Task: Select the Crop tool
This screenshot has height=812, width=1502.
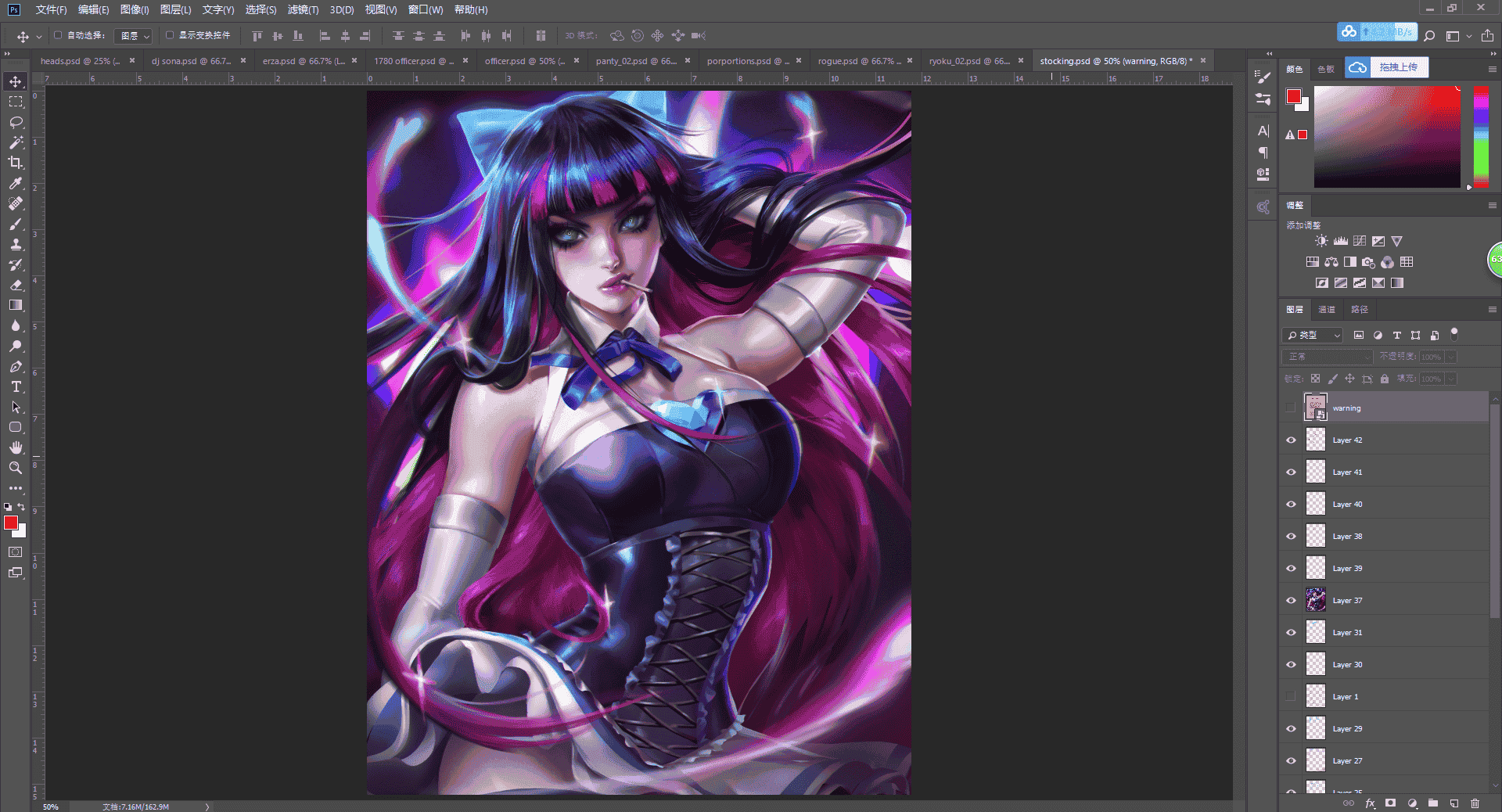Action: tap(16, 163)
